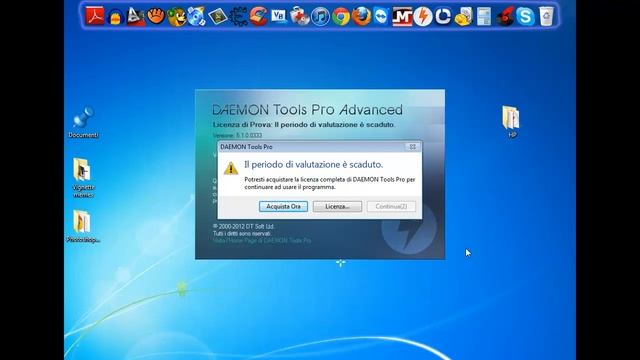The width and height of the screenshot is (640, 360).
Task: Open the CD and music note icon
Action: click(197, 17)
